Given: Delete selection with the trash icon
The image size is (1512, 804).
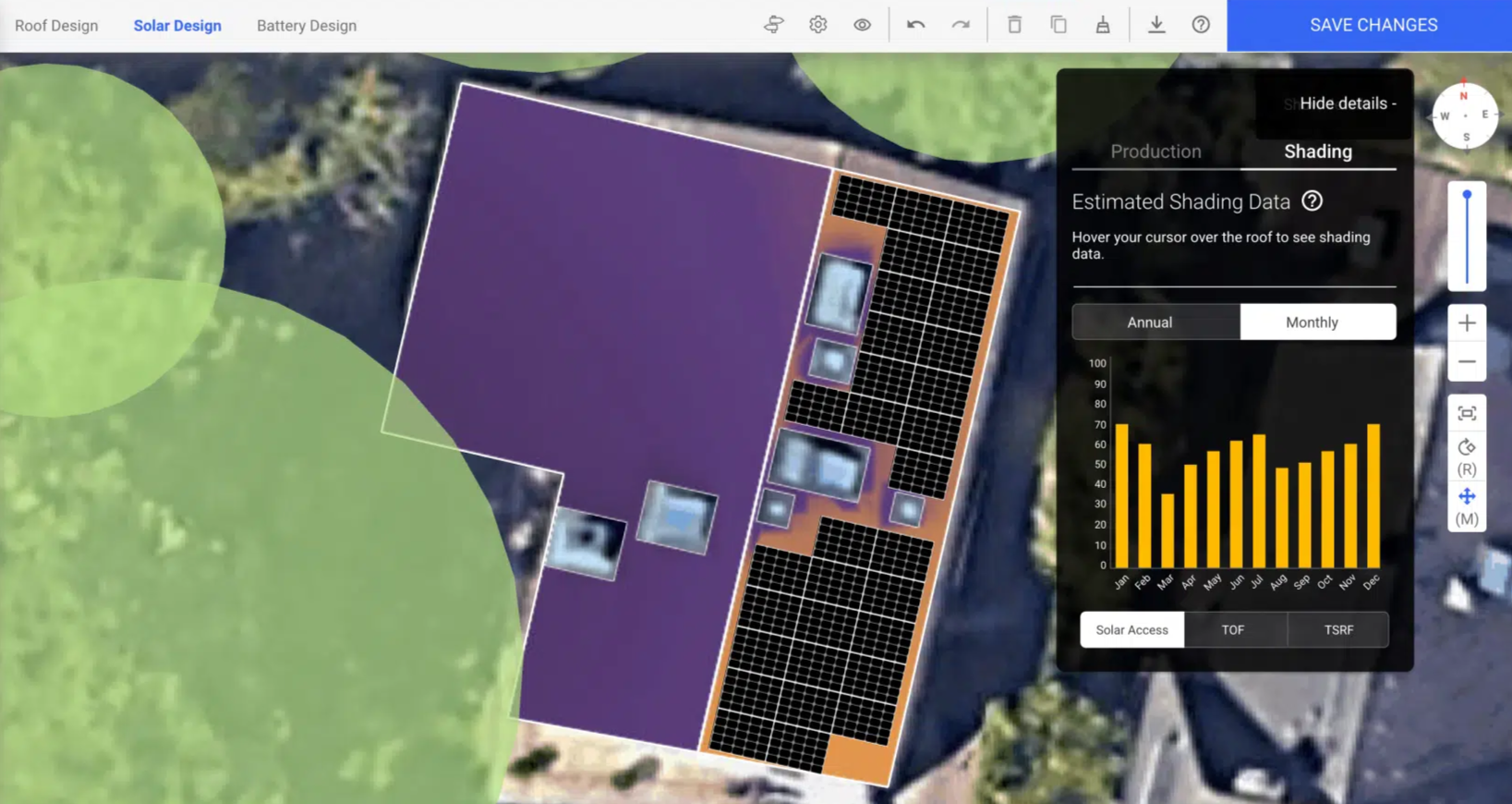Looking at the screenshot, I should click(x=1014, y=25).
